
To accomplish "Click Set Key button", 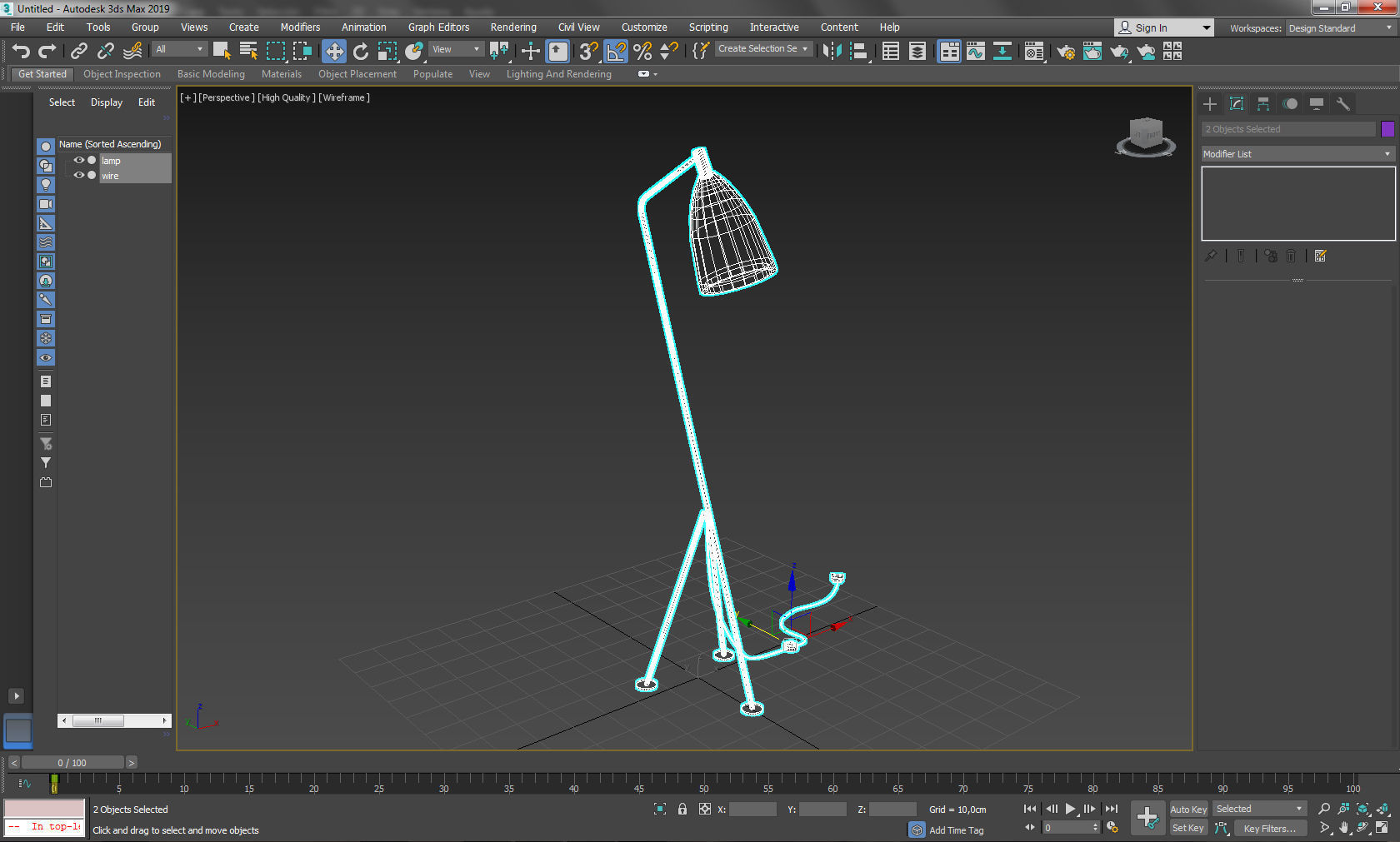I will [x=1188, y=828].
